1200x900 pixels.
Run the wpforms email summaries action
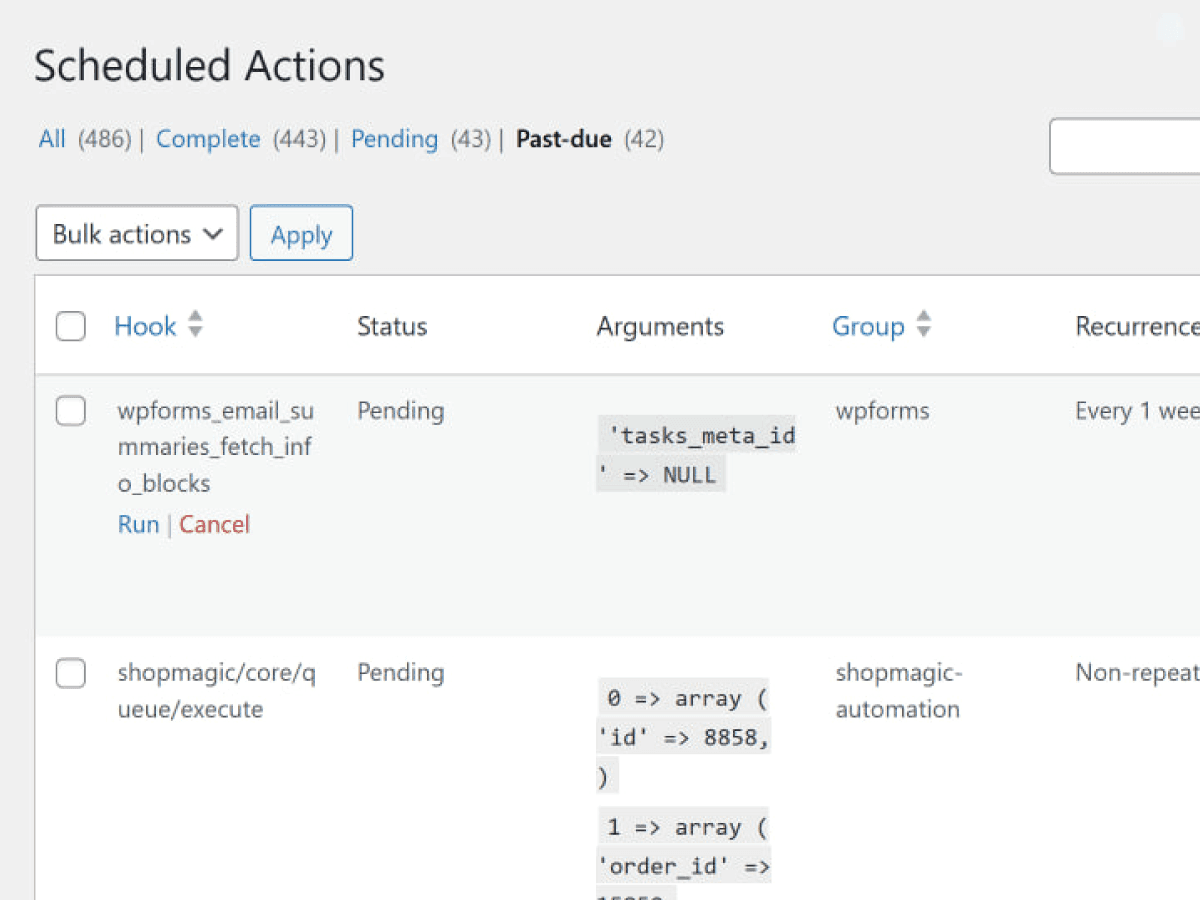138,524
